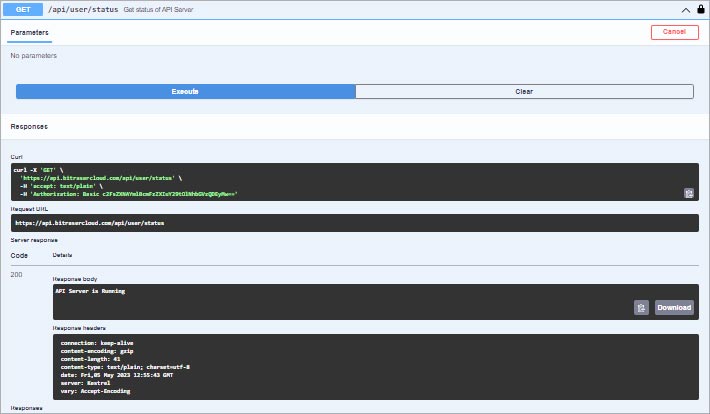This screenshot has height=414, width=710.
Task: Click the GET method badge
Action: pyautogui.click(x=23, y=10)
